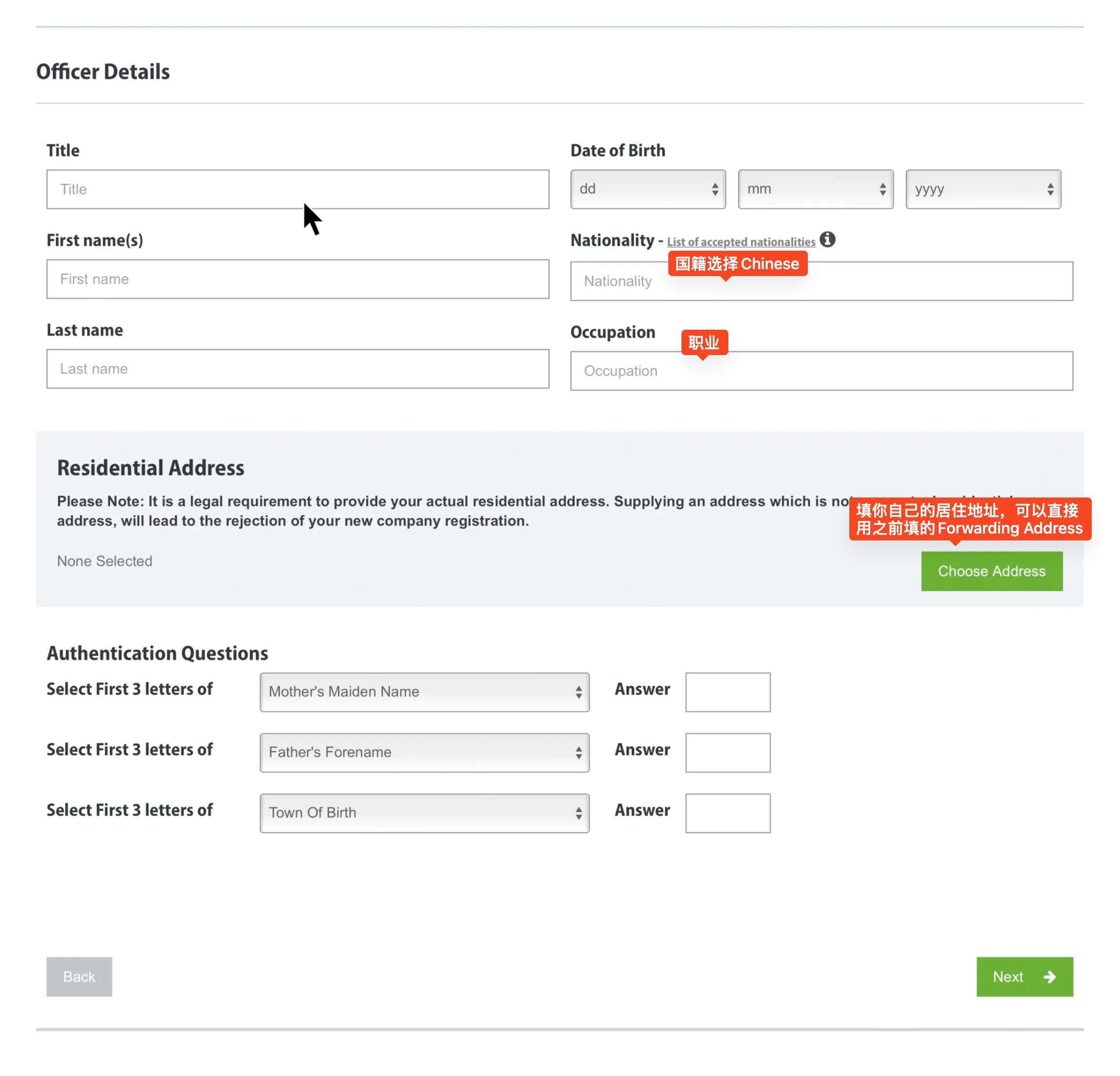Image resolution: width=1120 pixels, height=1076 pixels.
Task: Click the Town Of Birth answer box
Action: tap(727, 813)
